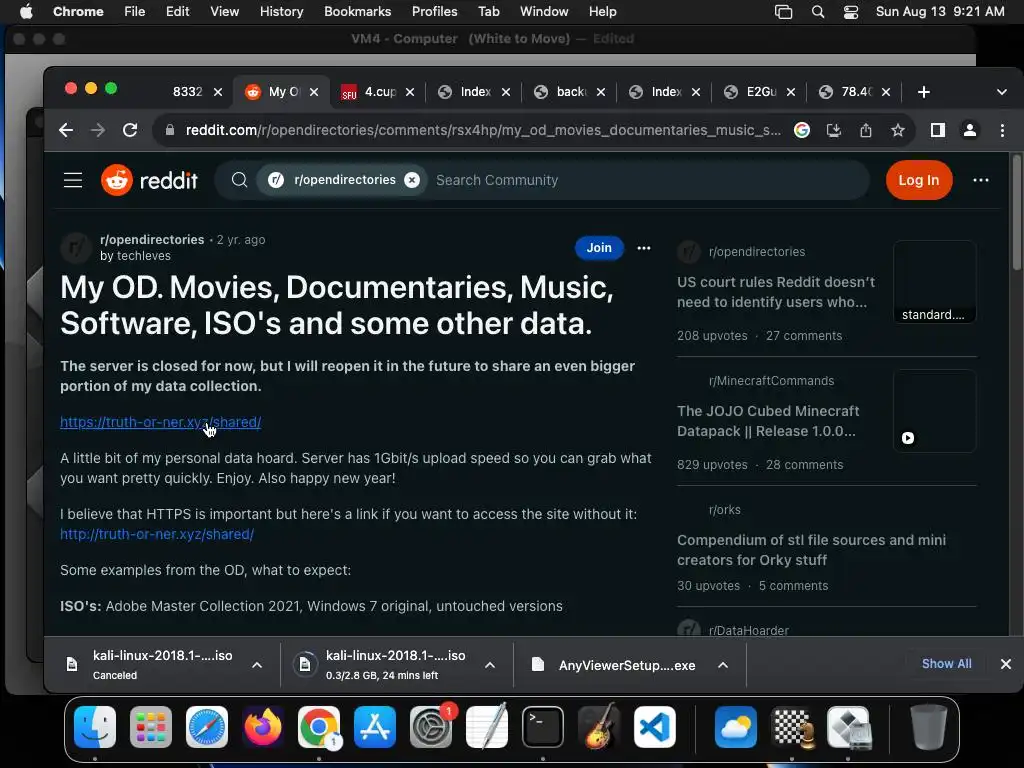Open a new Chrome tab
The image size is (1024, 768).
[x=923, y=92]
